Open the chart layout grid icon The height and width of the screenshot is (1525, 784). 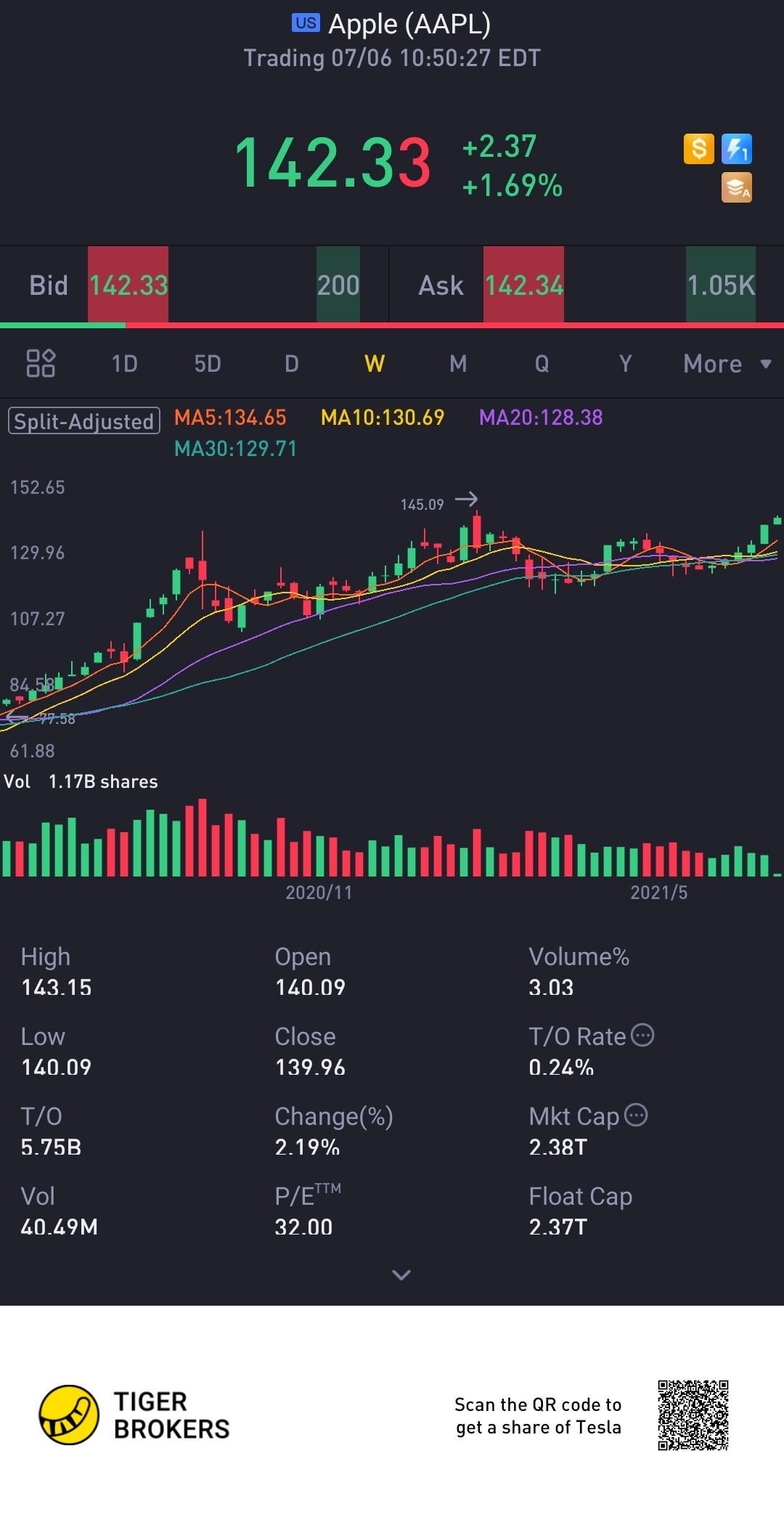[41, 363]
